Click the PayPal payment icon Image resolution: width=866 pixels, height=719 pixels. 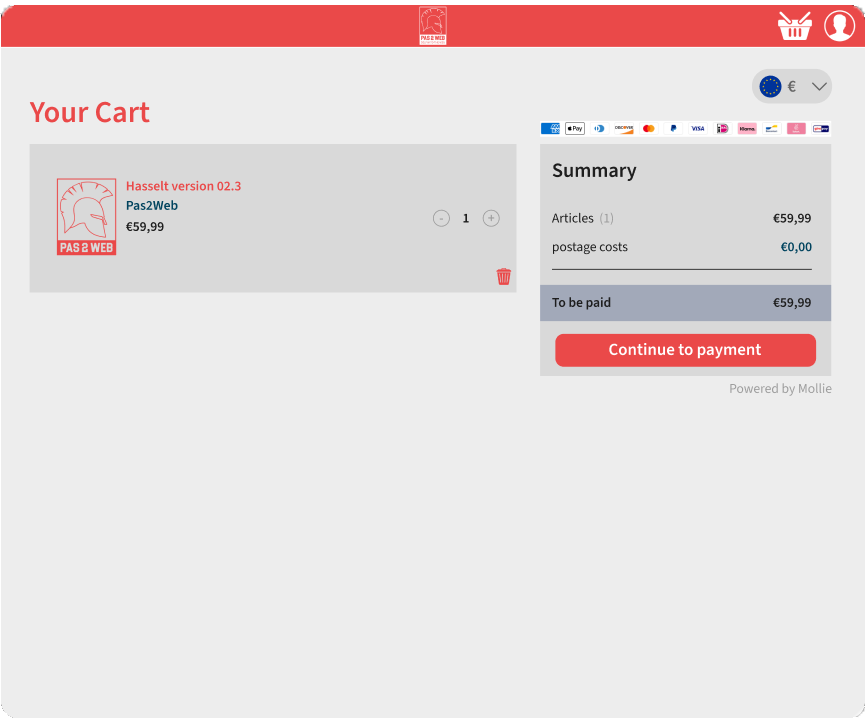[x=673, y=129]
